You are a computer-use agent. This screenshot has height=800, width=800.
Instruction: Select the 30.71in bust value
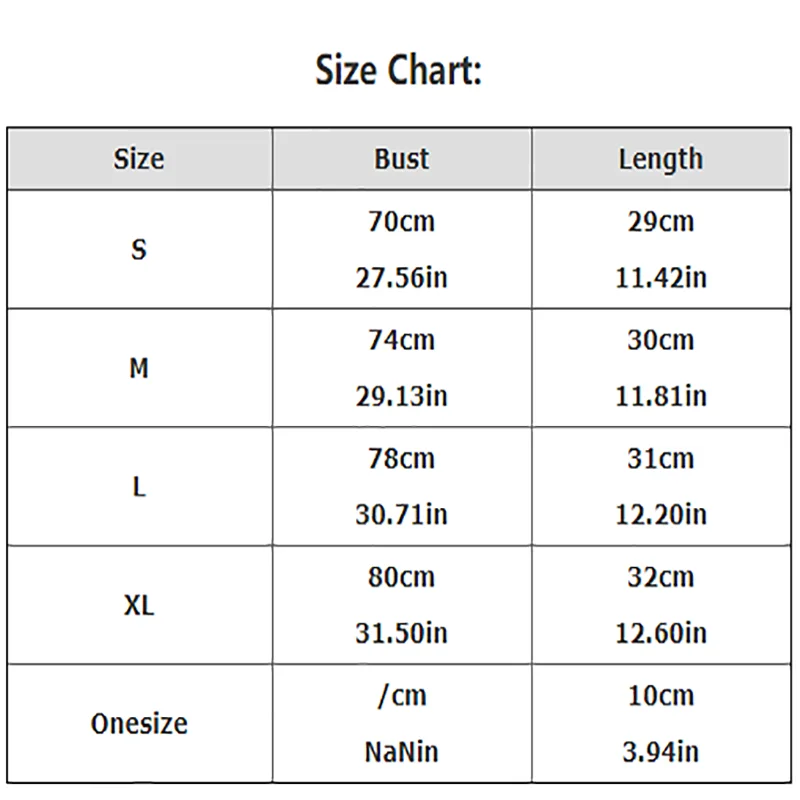click(x=402, y=515)
